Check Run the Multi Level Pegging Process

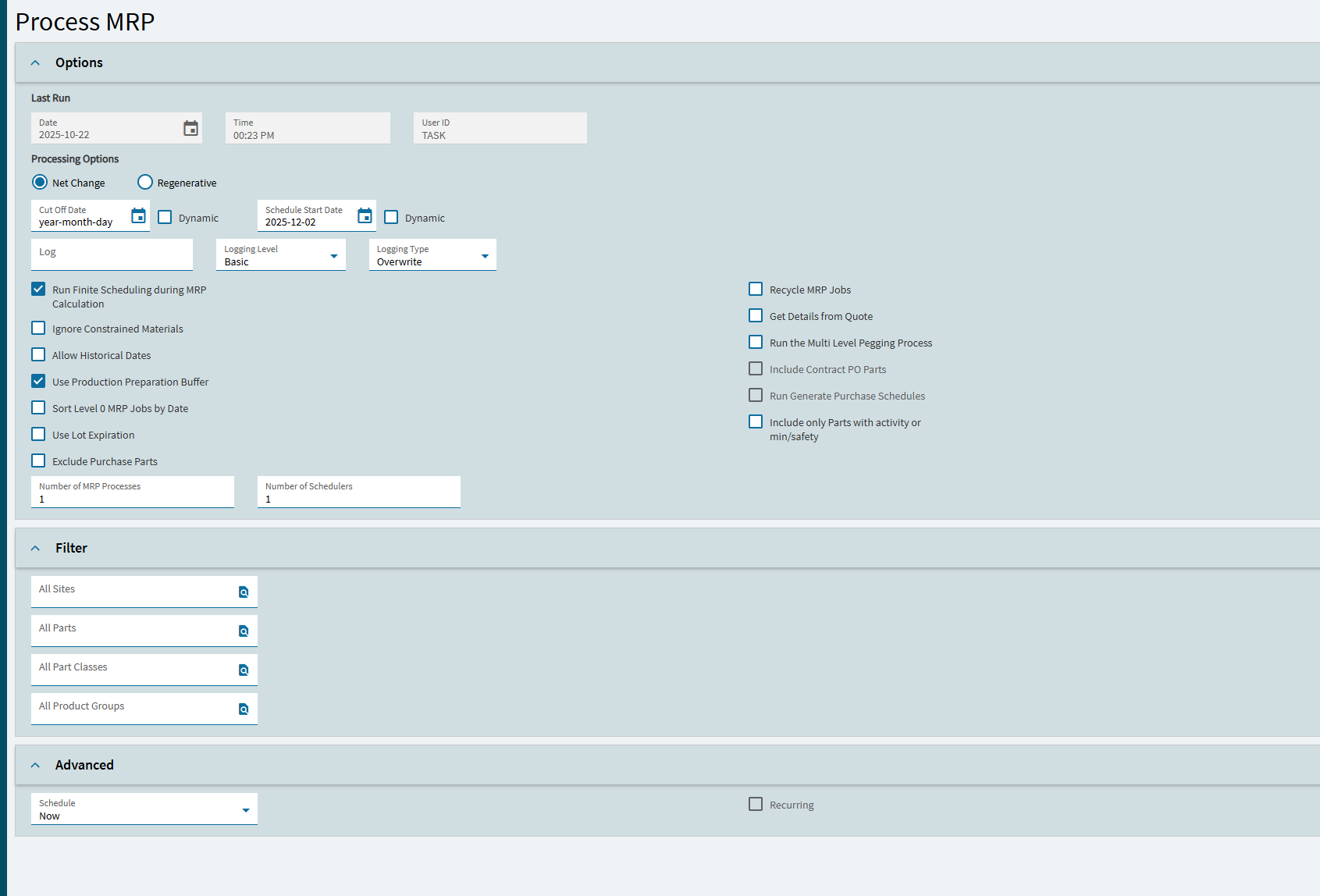click(x=756, y=342)
